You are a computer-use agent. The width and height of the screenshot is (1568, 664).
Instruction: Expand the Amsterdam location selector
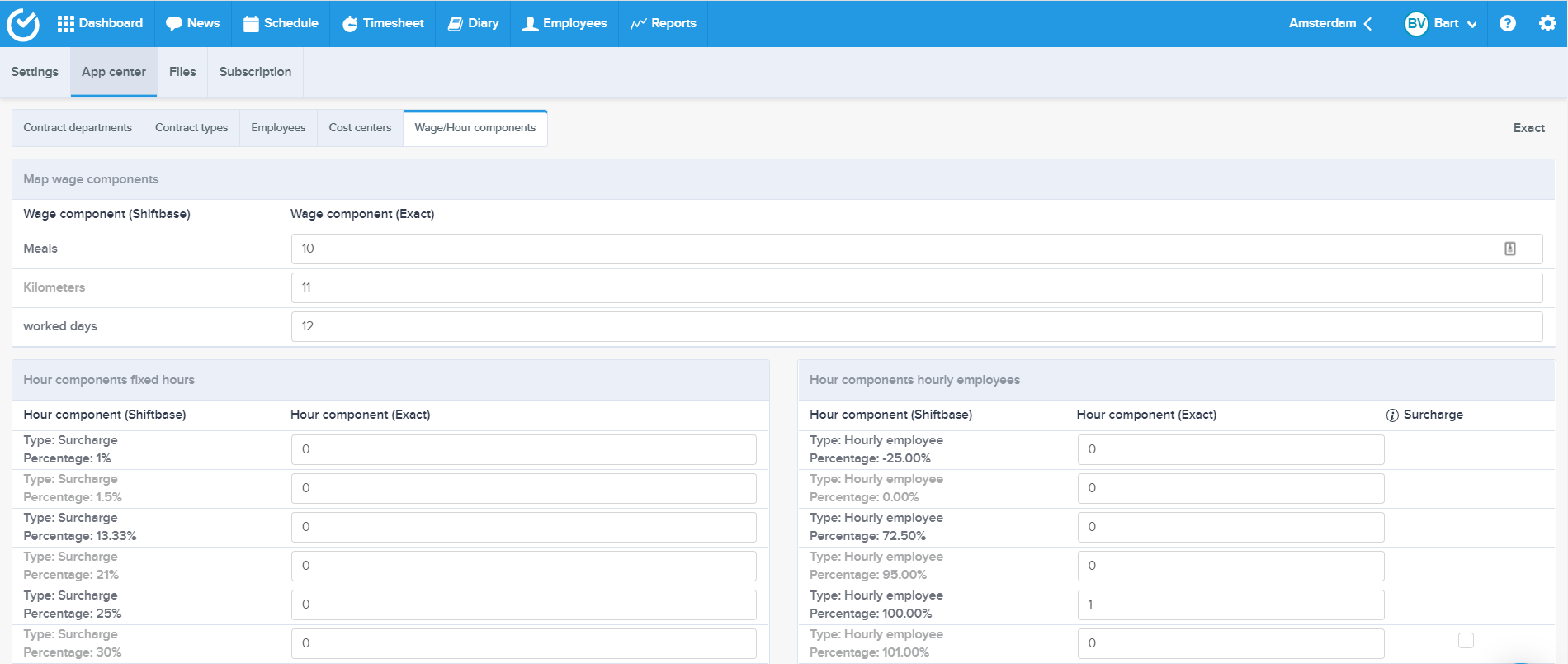click(x=1330, y=23)
